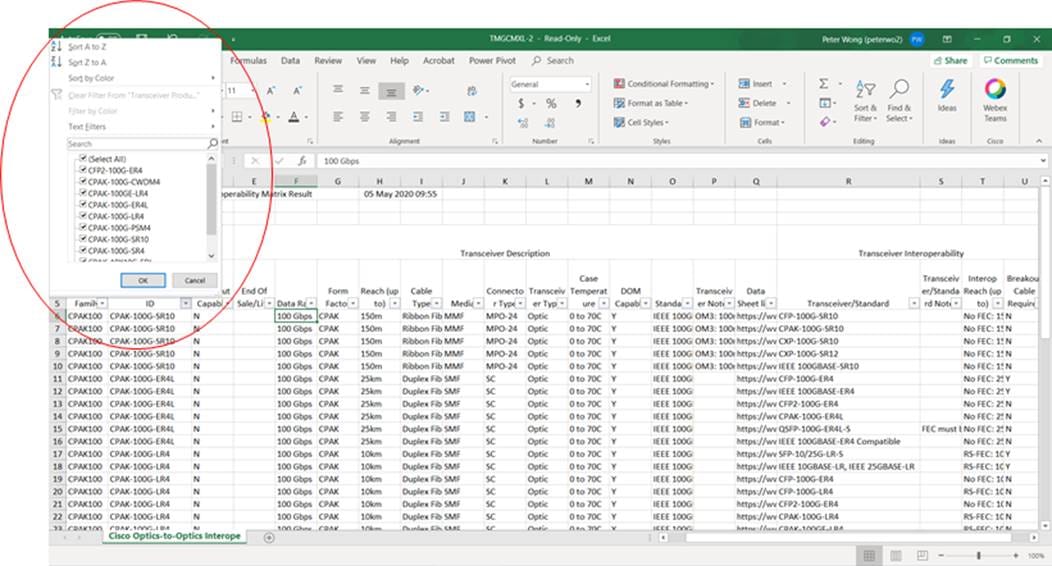
Task: Uncheck CPAK-100G-PSM4 in filter list
Action: click(83, 227)
